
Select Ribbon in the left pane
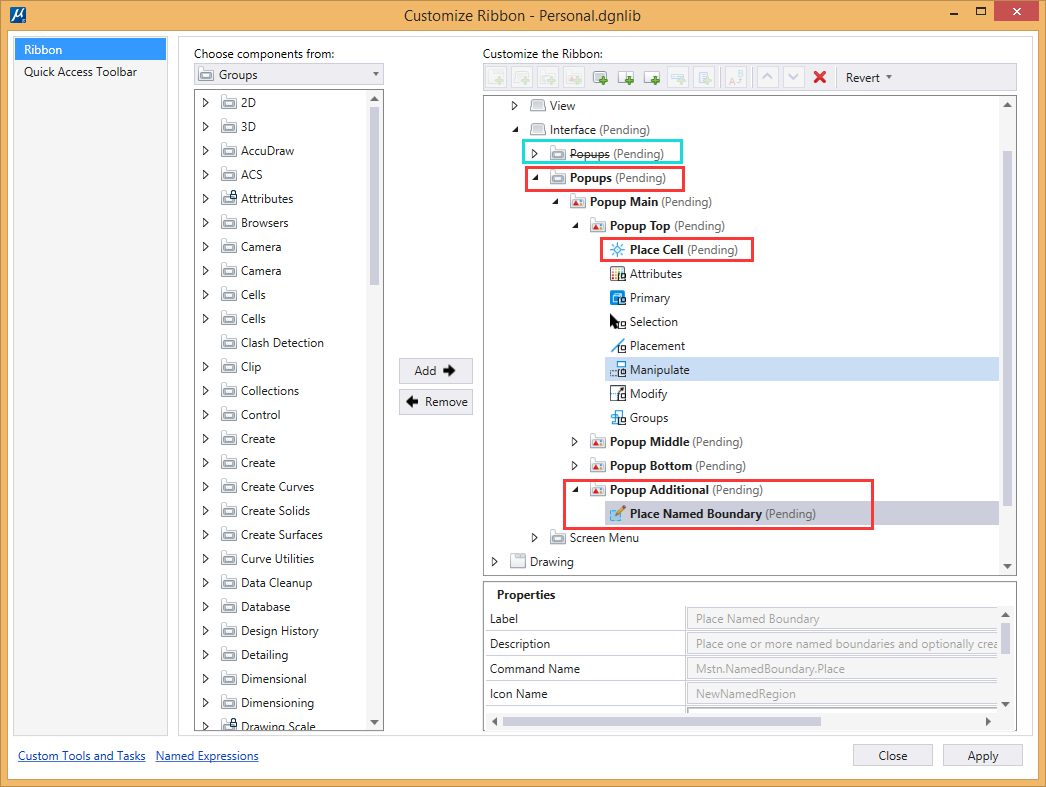(x=90, y=49)
